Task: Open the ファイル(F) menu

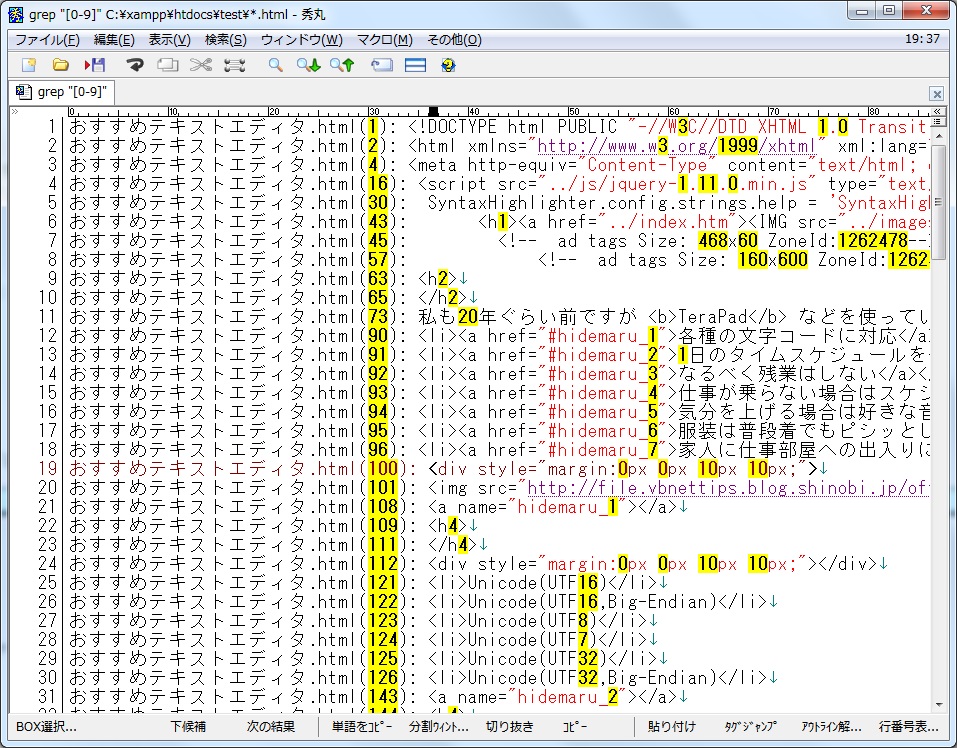Action: 48,40
